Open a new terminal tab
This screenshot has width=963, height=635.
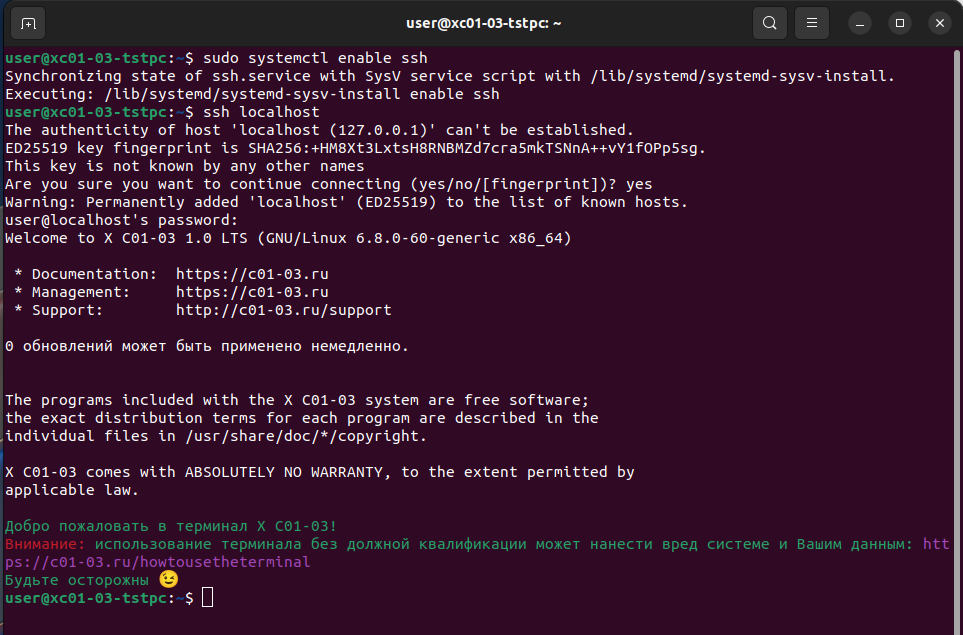[28, 23]
